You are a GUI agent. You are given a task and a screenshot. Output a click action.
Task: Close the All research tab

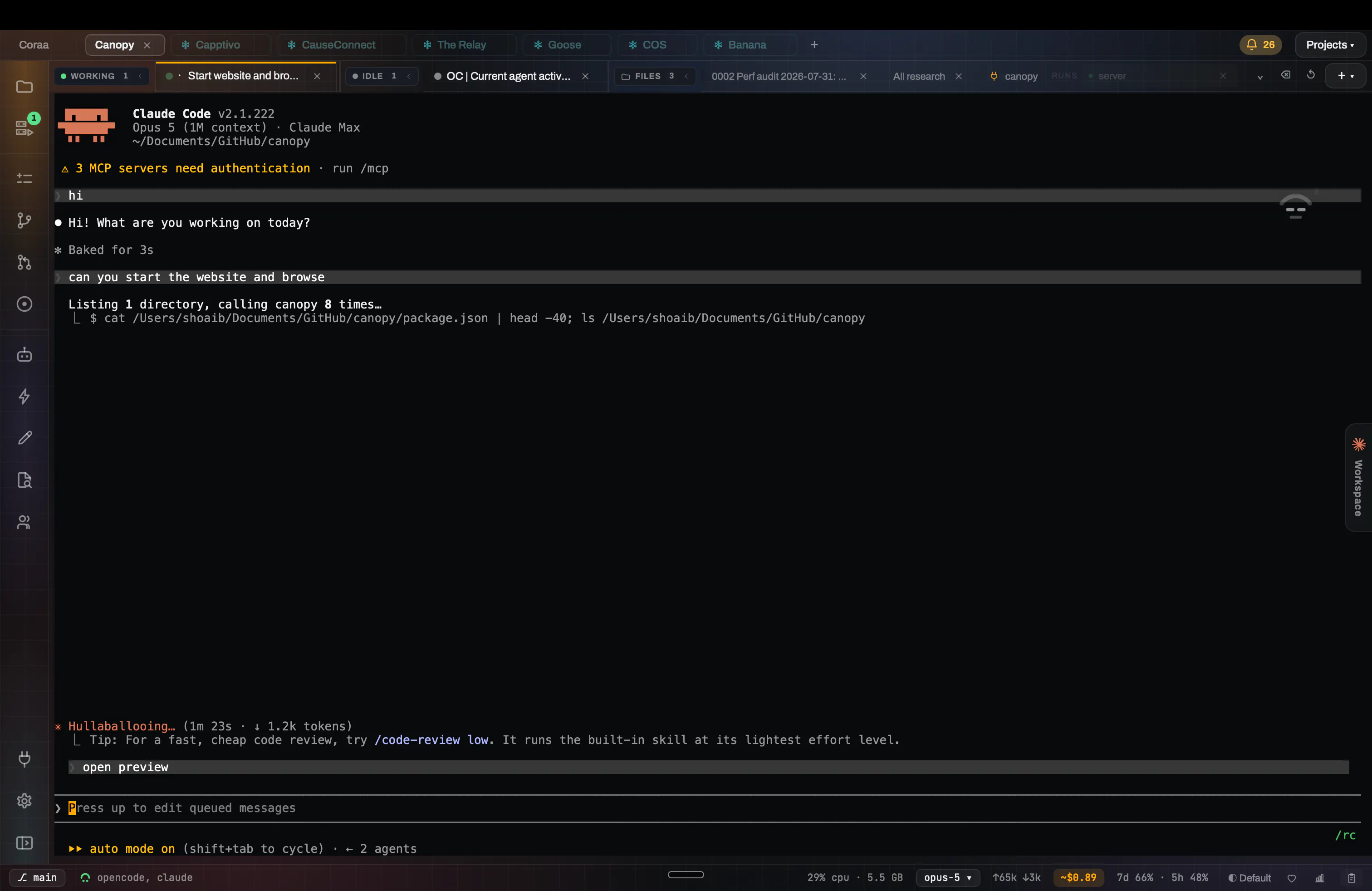coord(959,76)
